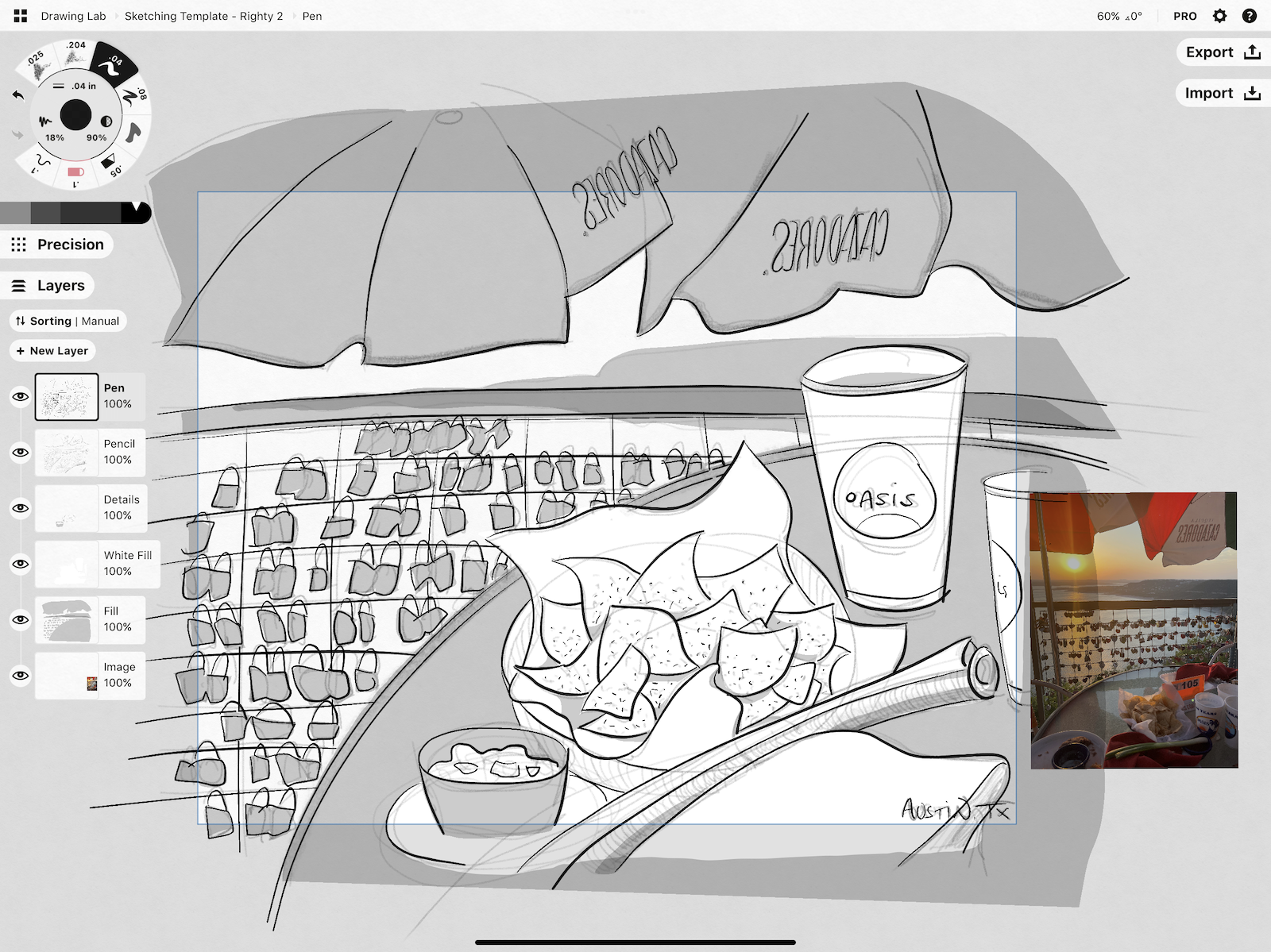Screen dimensions: 1271x952
Task: Add a New Layer
Action: click(x=52, y=351)
